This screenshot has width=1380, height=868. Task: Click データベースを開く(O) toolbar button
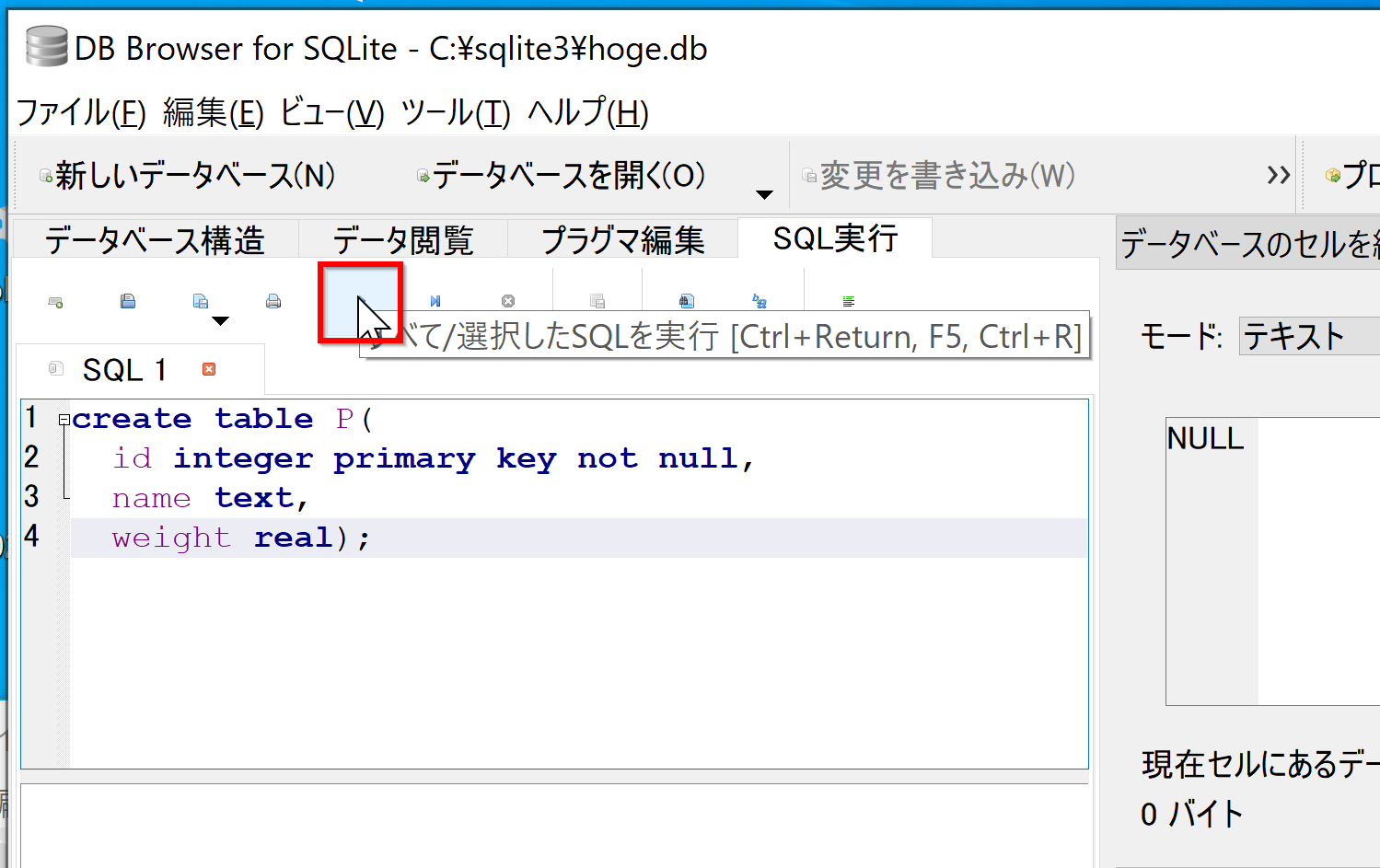click(562, 175)
